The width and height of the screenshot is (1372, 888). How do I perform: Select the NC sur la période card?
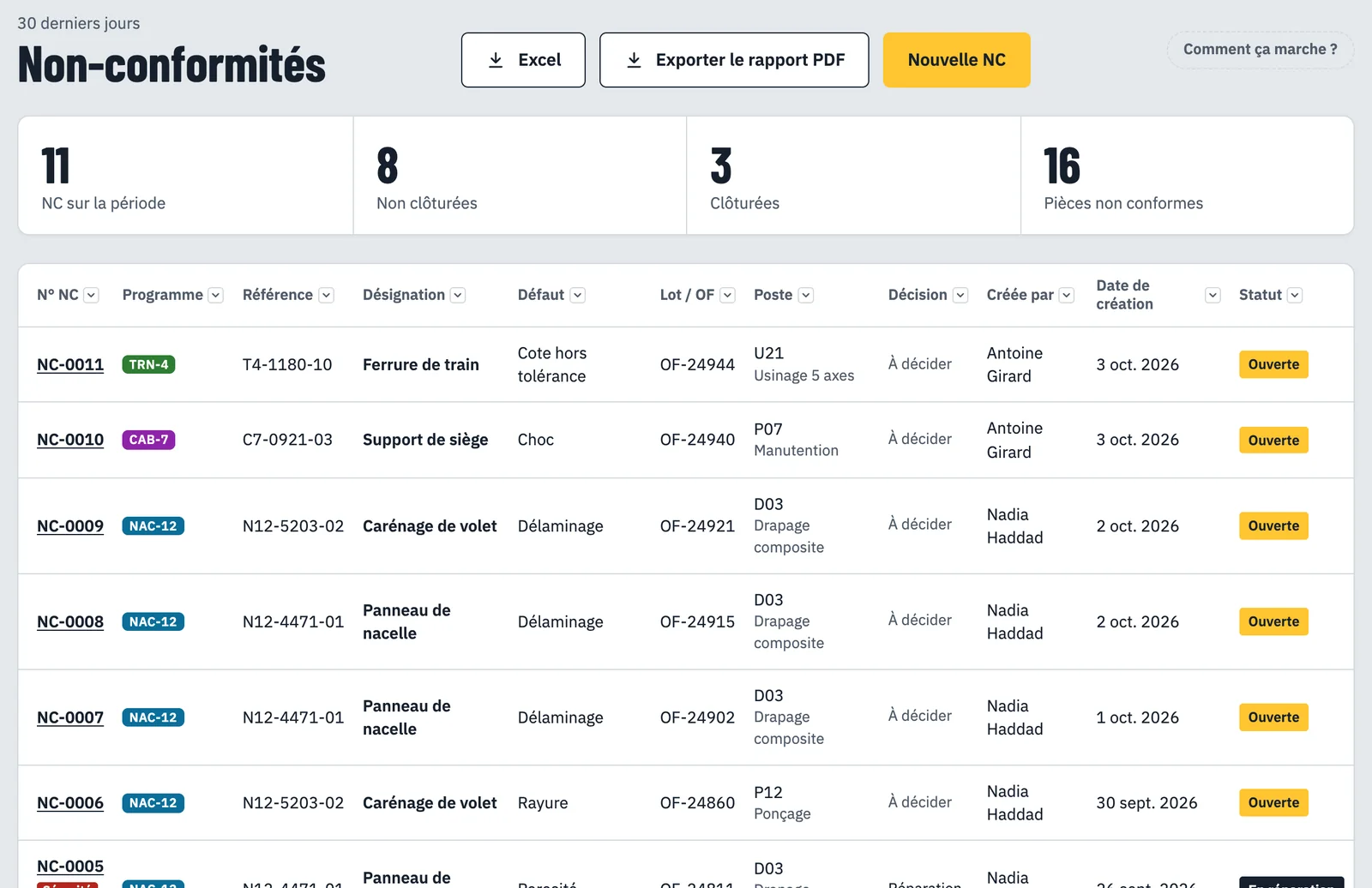pos(185,176)
